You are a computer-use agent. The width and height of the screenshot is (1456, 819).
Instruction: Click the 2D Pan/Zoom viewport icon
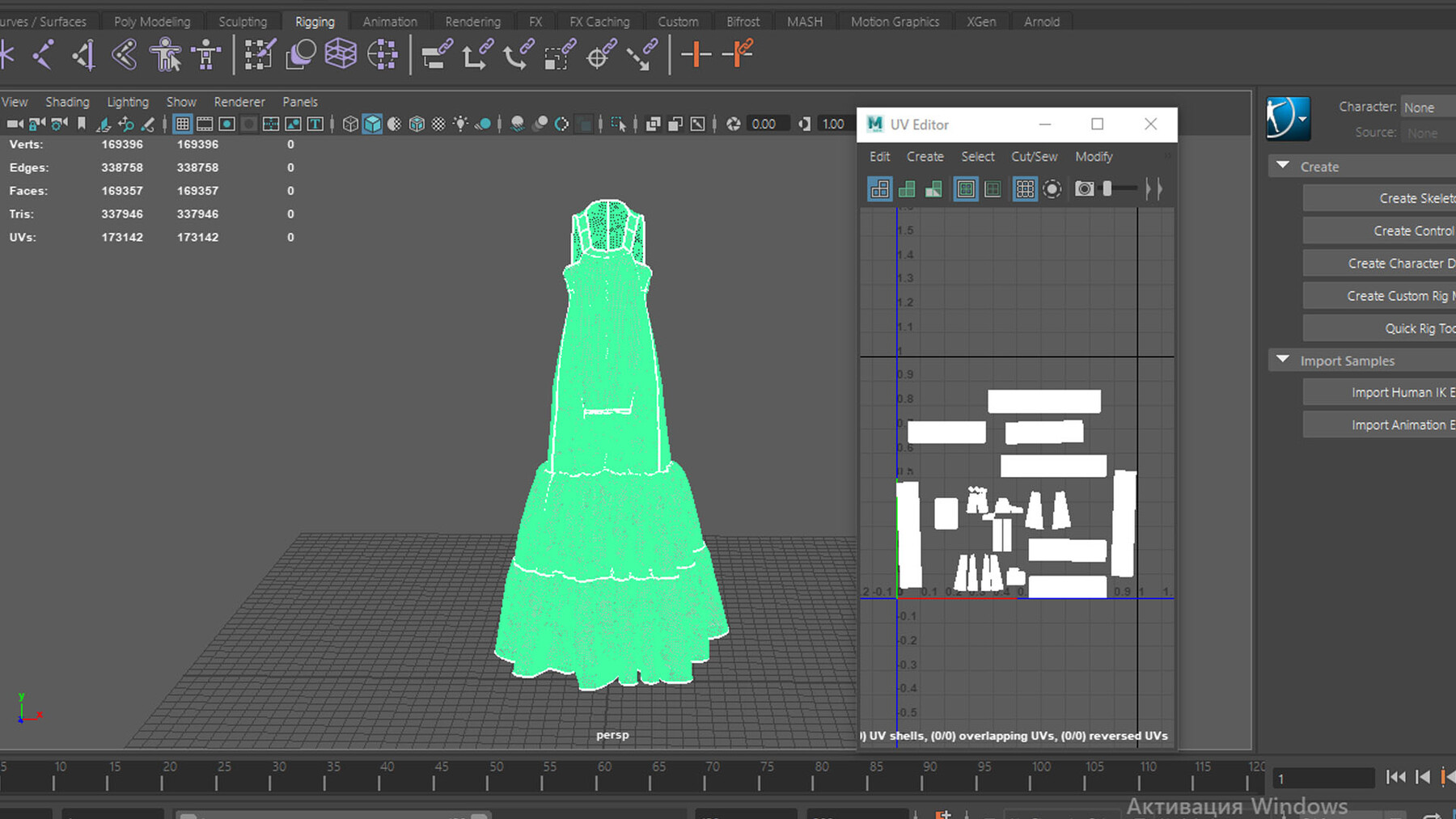pos(126,124)
